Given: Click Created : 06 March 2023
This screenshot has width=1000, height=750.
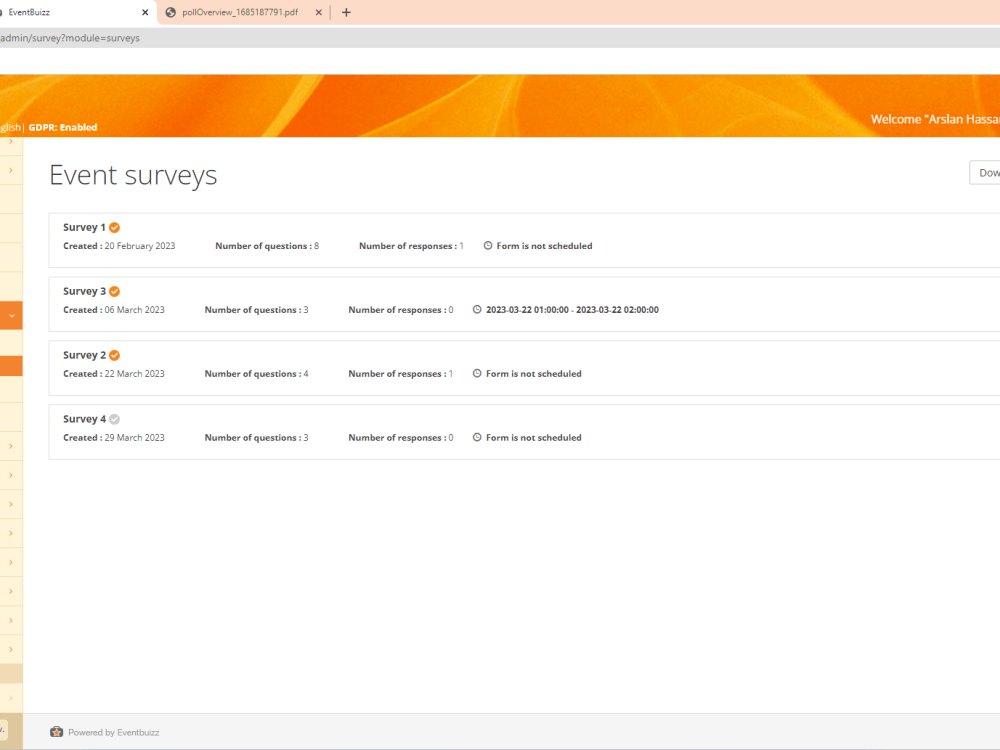Looking at the screenshot, I should (114, 309).
